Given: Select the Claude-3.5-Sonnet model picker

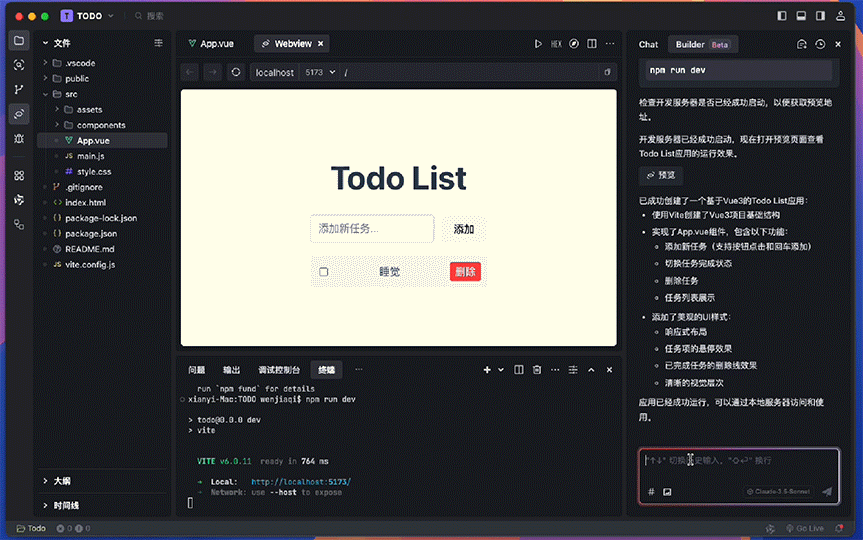Looking at the screenshot, I should click(x=778, y=492).
